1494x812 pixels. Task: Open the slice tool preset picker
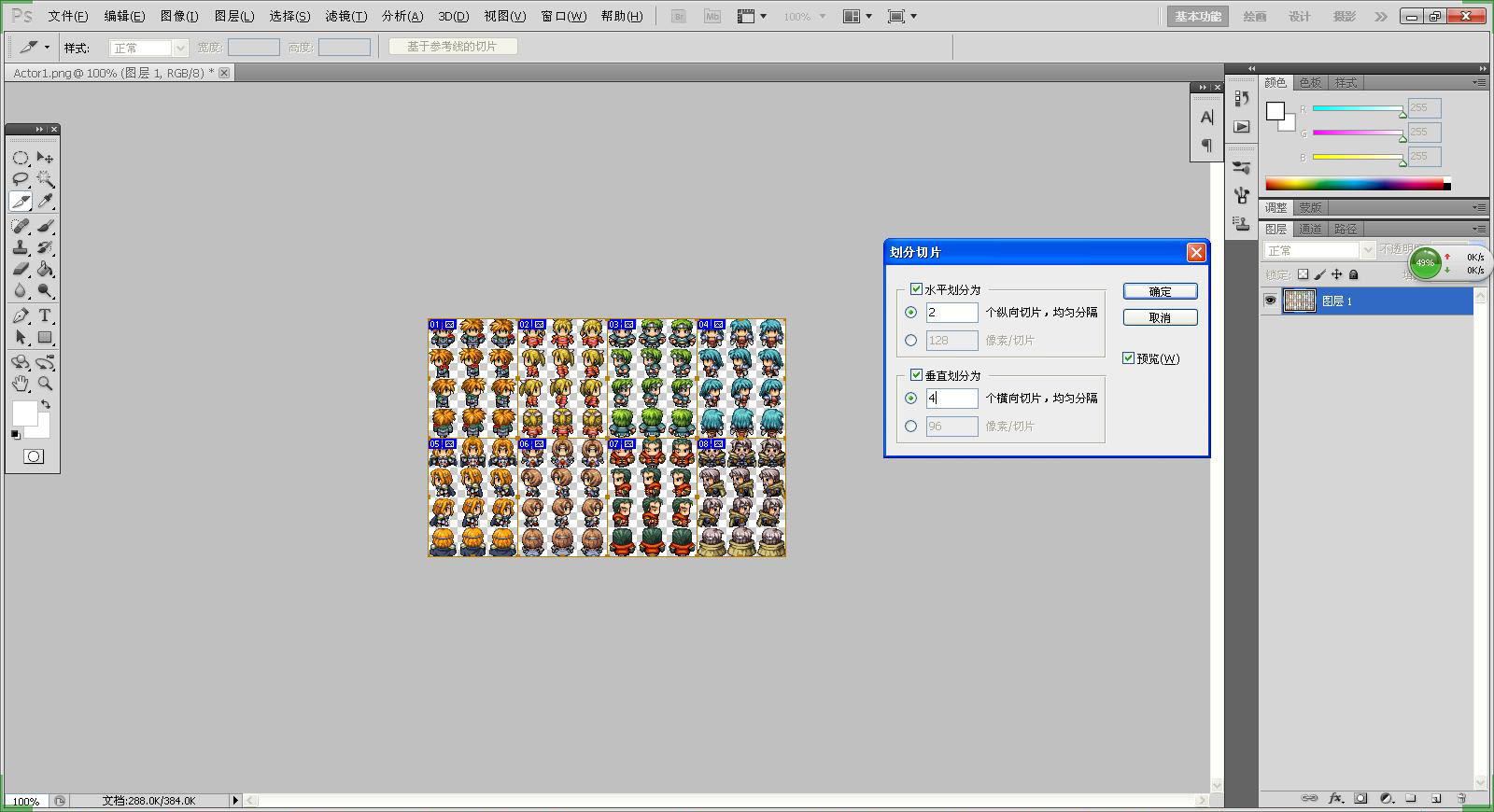[x=35, y=47]
